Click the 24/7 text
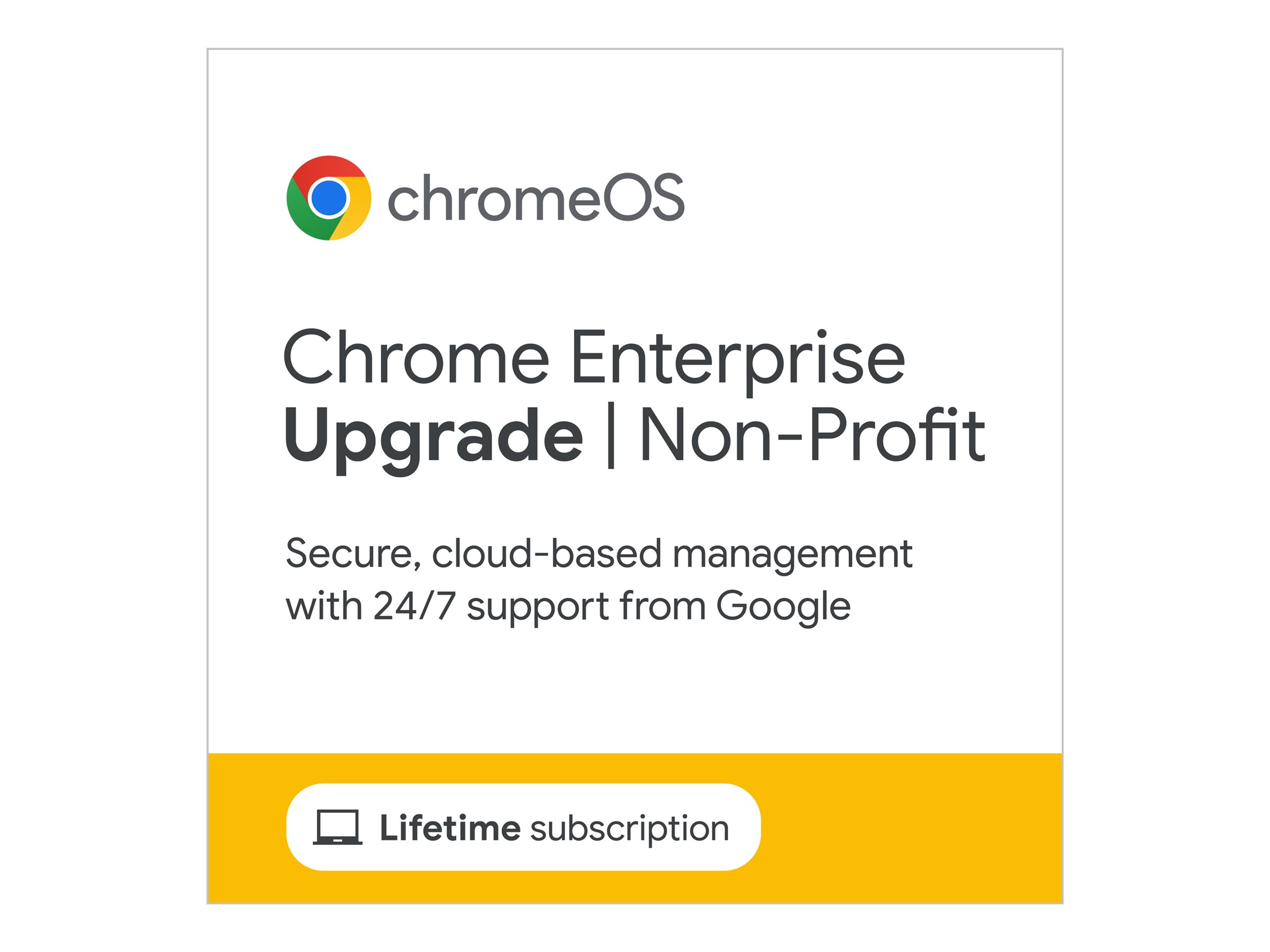 [x=414, y=607]
